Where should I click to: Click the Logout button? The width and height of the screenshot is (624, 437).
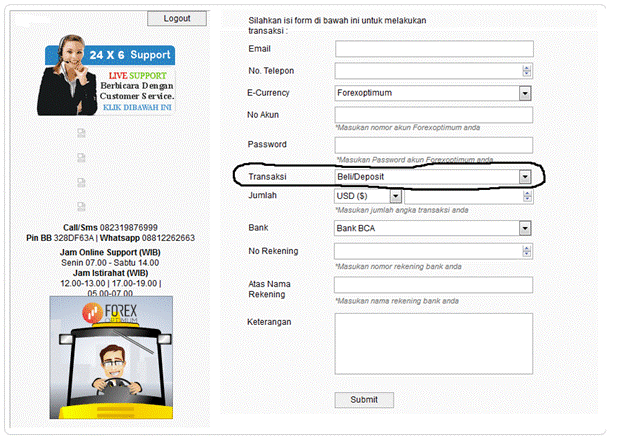(x=177, y=18)
